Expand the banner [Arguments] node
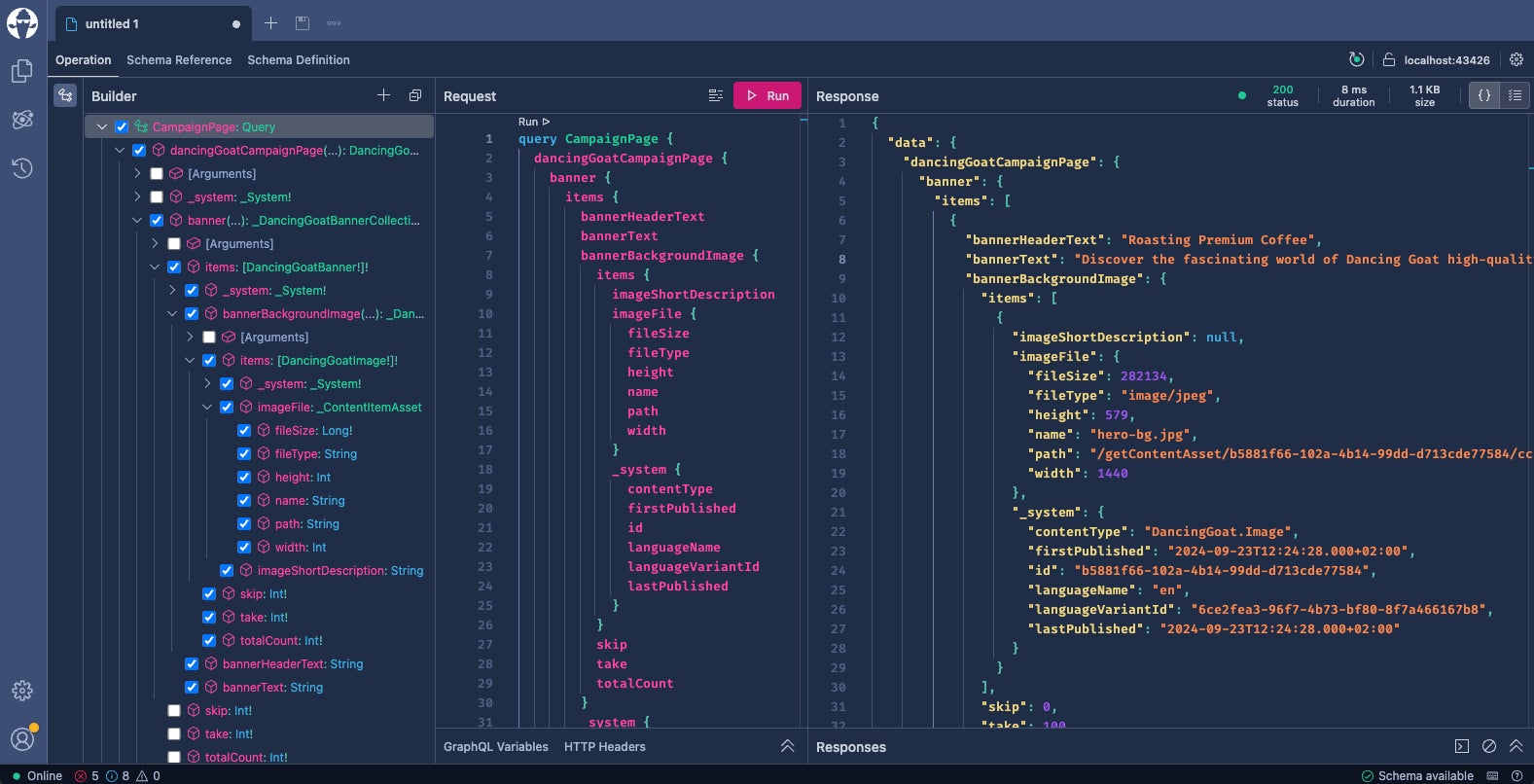Screen dimensions: 1534x784 tap(155, 243)
